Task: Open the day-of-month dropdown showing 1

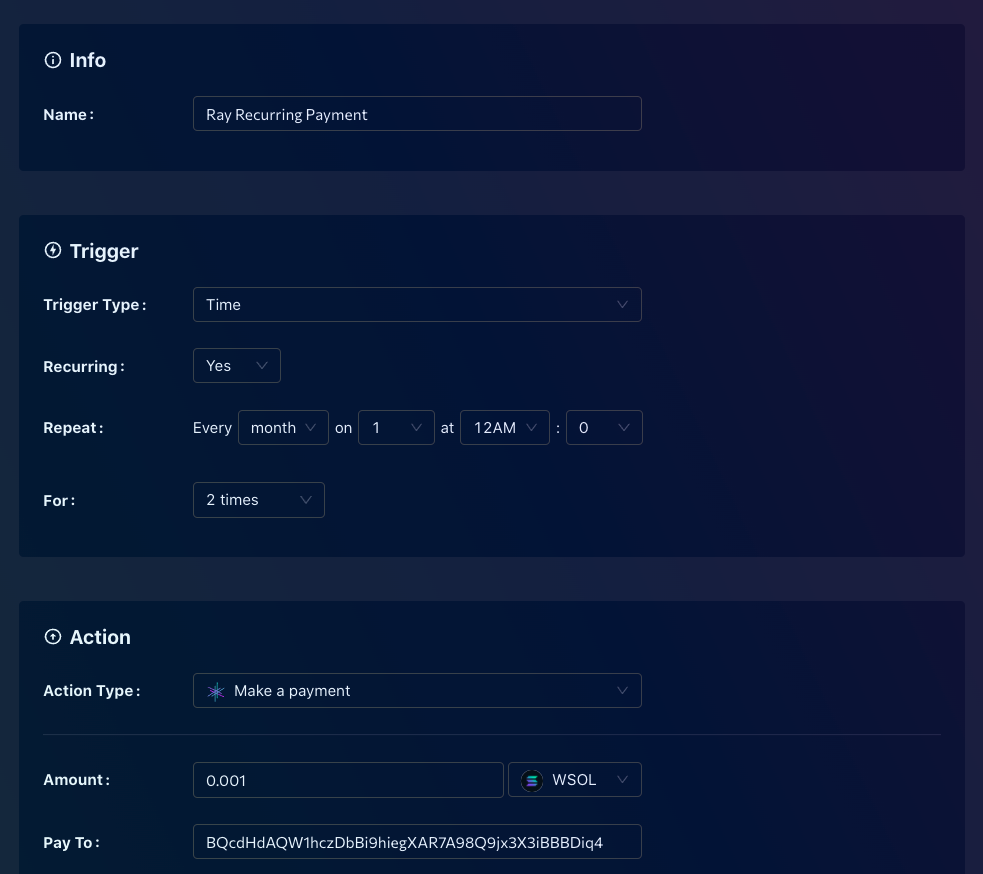Action: (x=396, y=427)
